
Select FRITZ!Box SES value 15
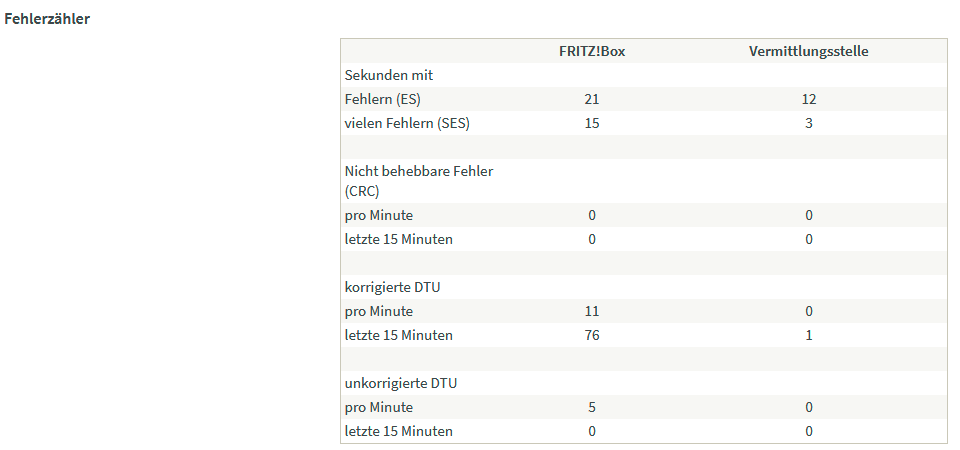pos(592,123)
